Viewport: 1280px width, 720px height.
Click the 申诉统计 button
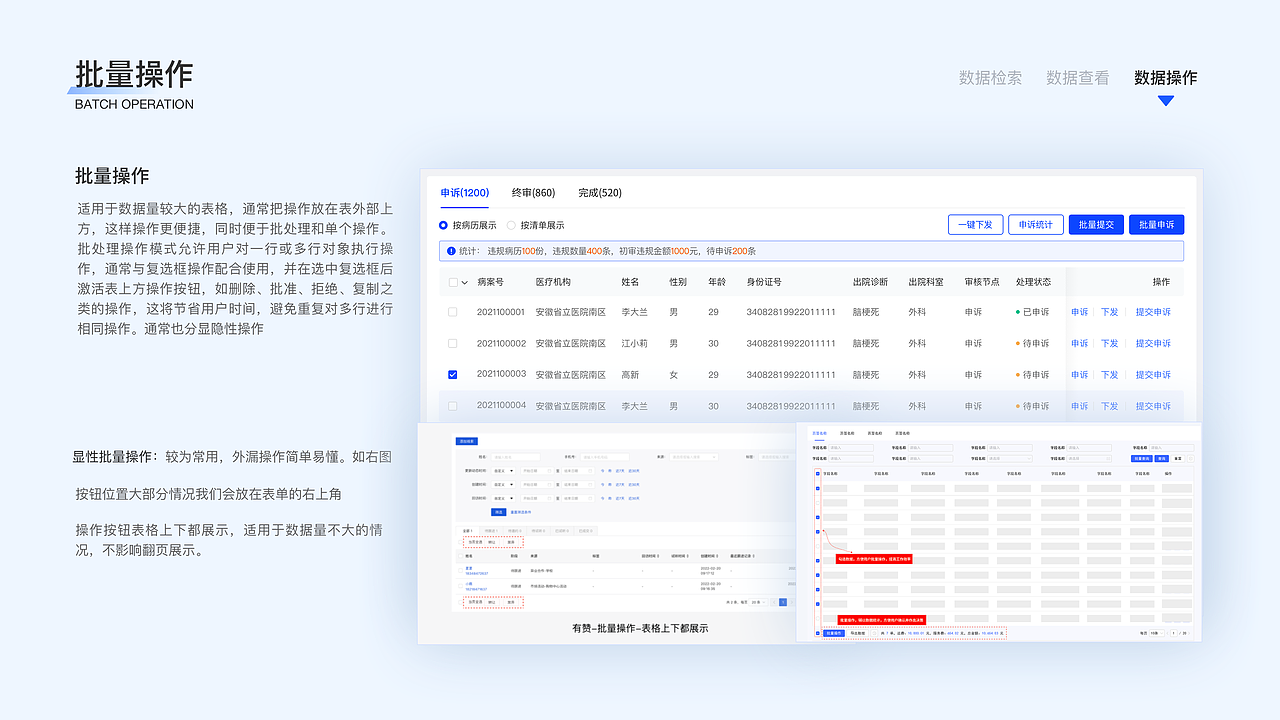[1035, 224]
